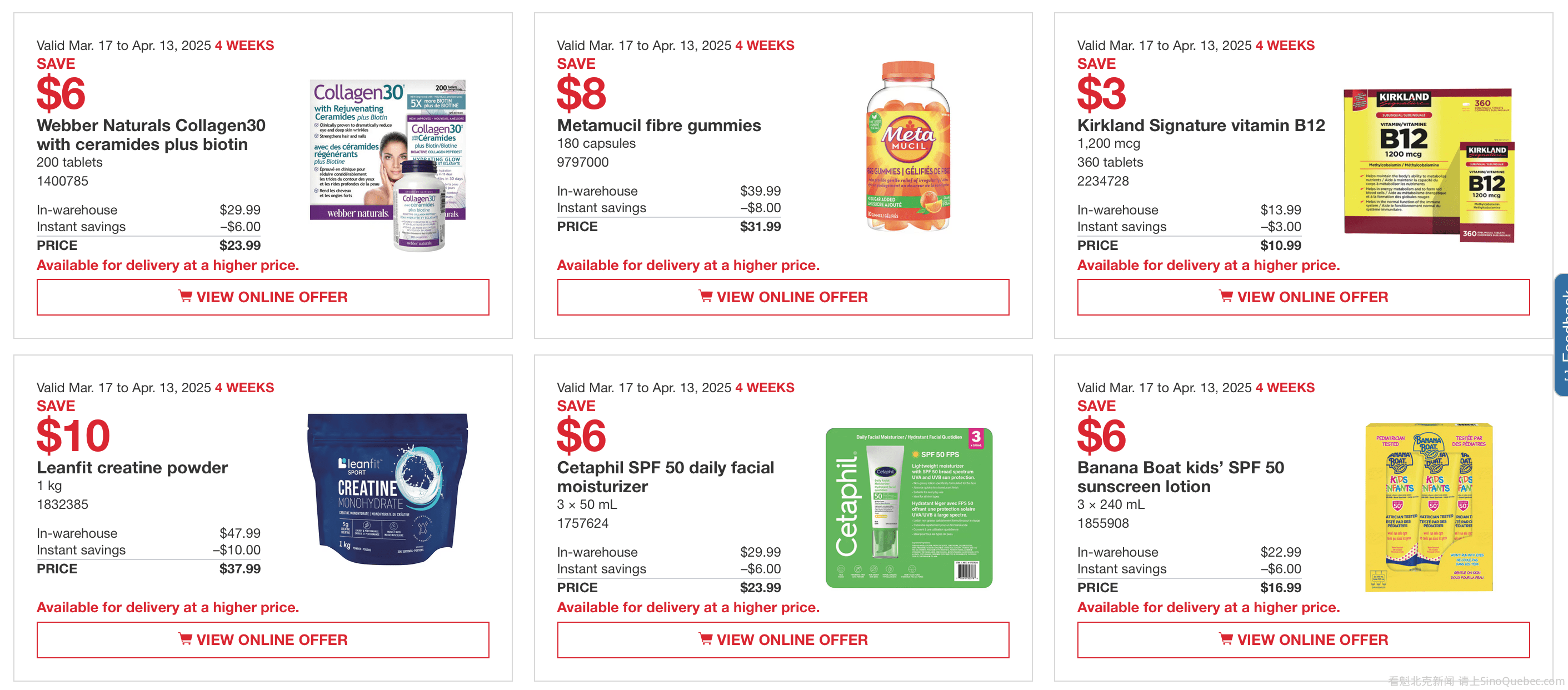The image size is (1568, 690).
Task: Click the Metamucil gummies bottle image
Action: pos(907,146)
